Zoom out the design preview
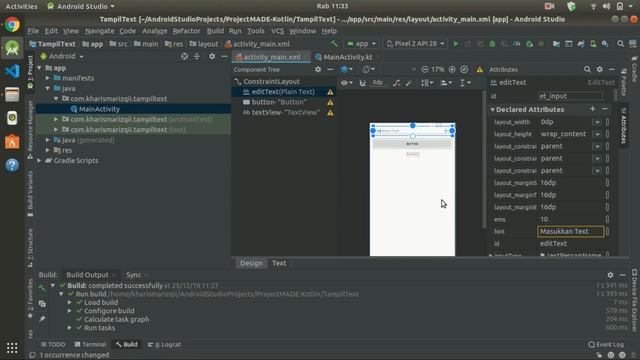This screenshot has height=360, width=640. (424, 69)
